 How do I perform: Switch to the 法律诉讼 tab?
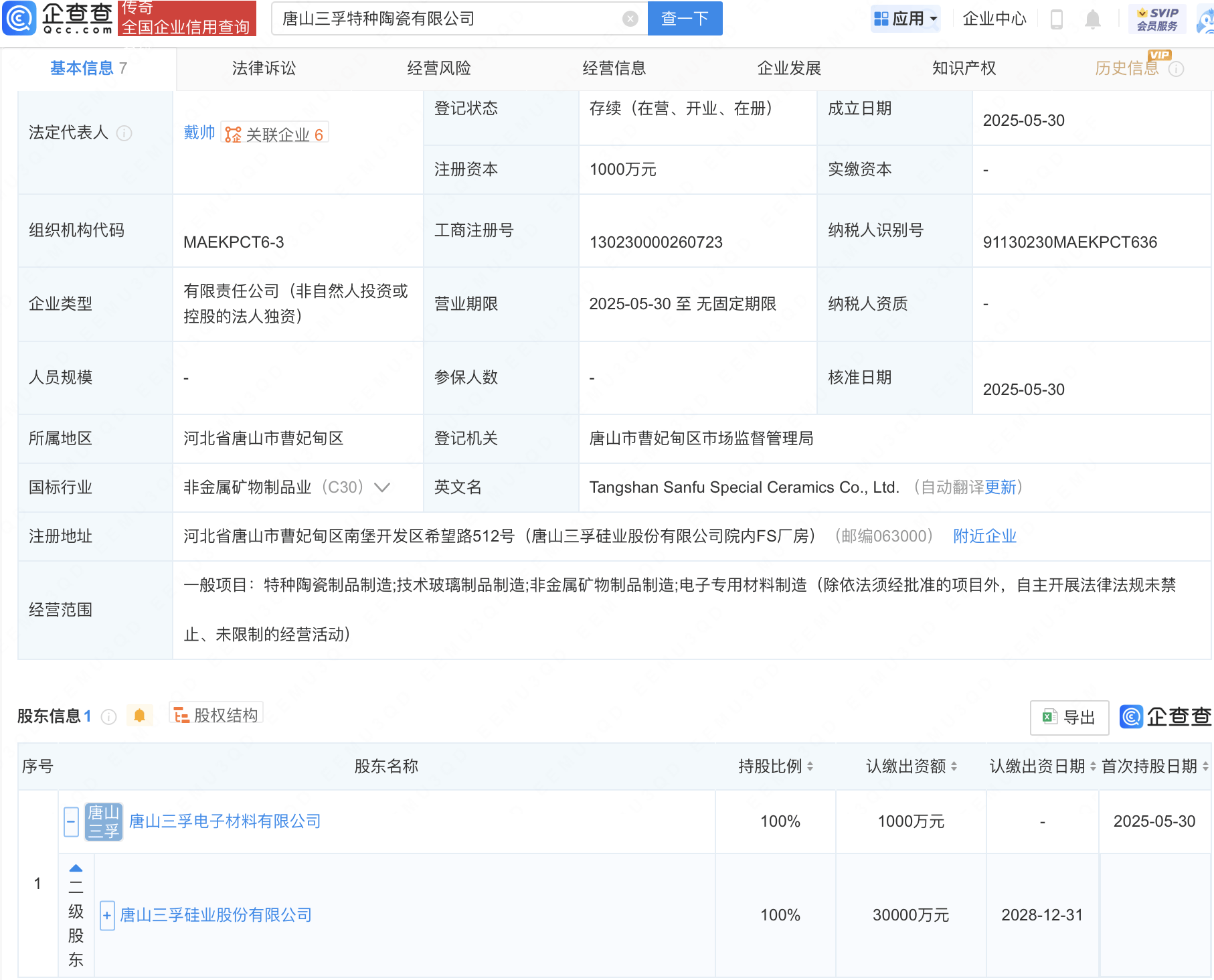264,68
